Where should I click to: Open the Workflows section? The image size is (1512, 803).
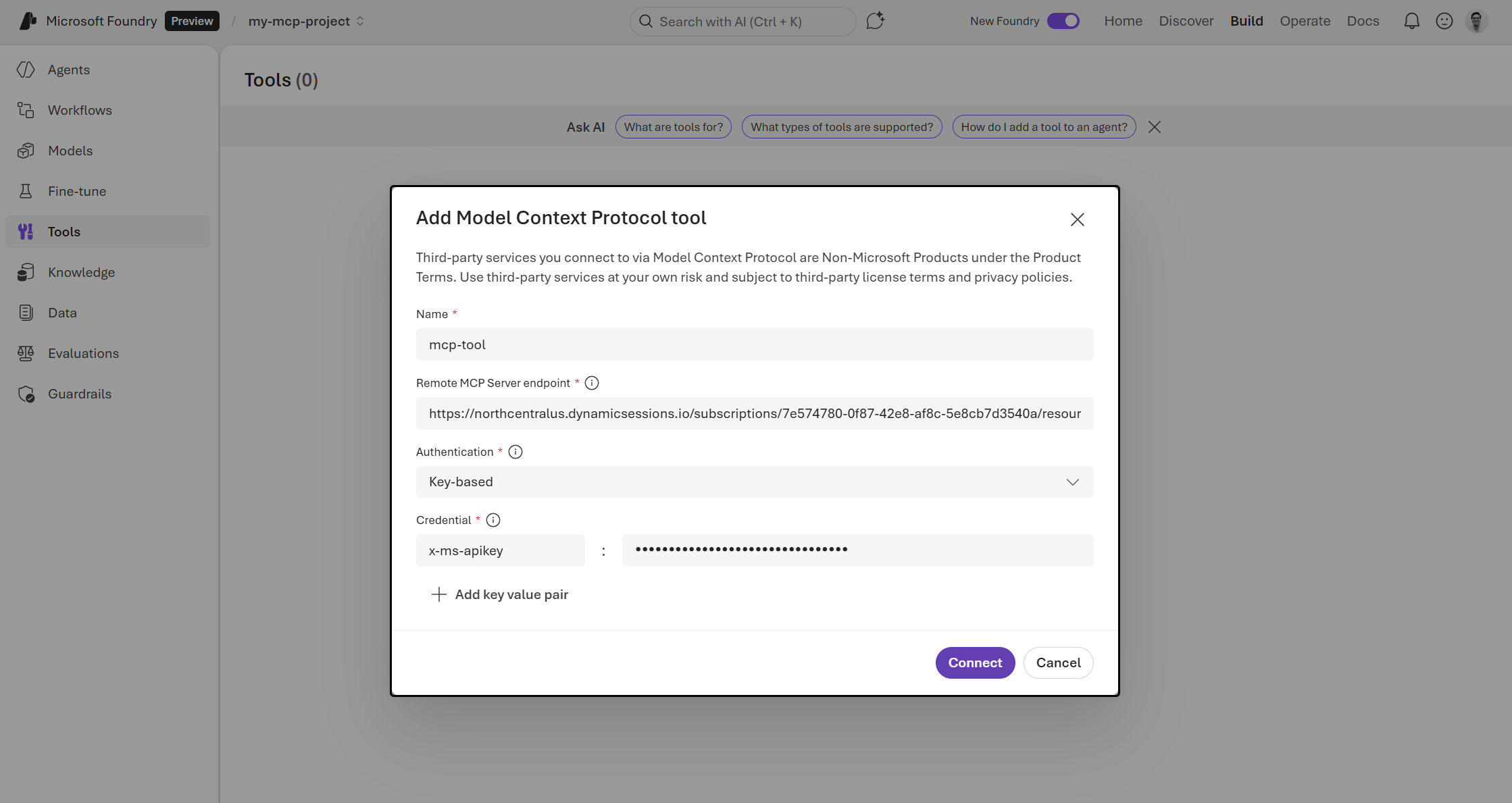(x=26, y=109)
